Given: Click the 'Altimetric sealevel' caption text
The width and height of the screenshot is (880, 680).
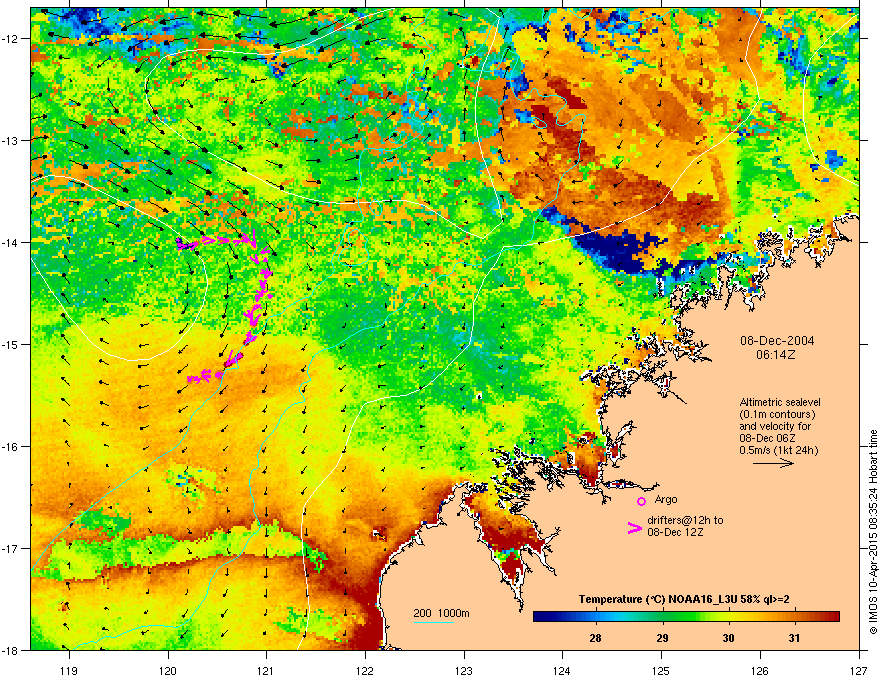Looking at the screenshot, I should (x=780, y=402).
